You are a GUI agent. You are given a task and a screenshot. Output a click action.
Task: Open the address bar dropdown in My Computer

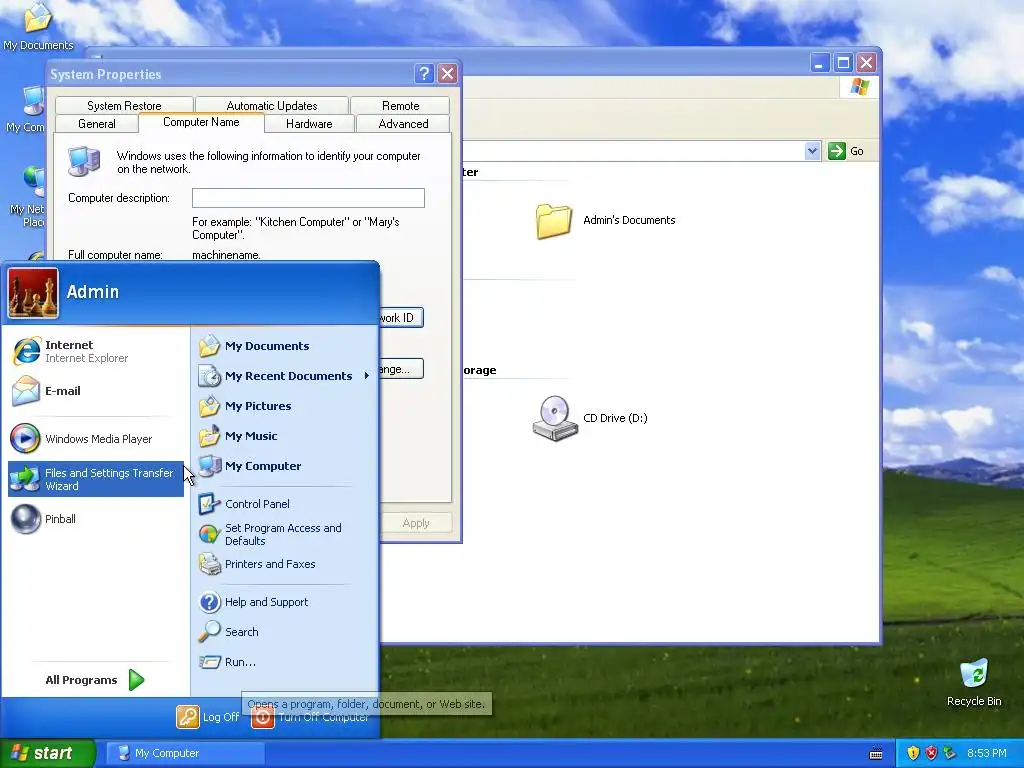[812, 151]
